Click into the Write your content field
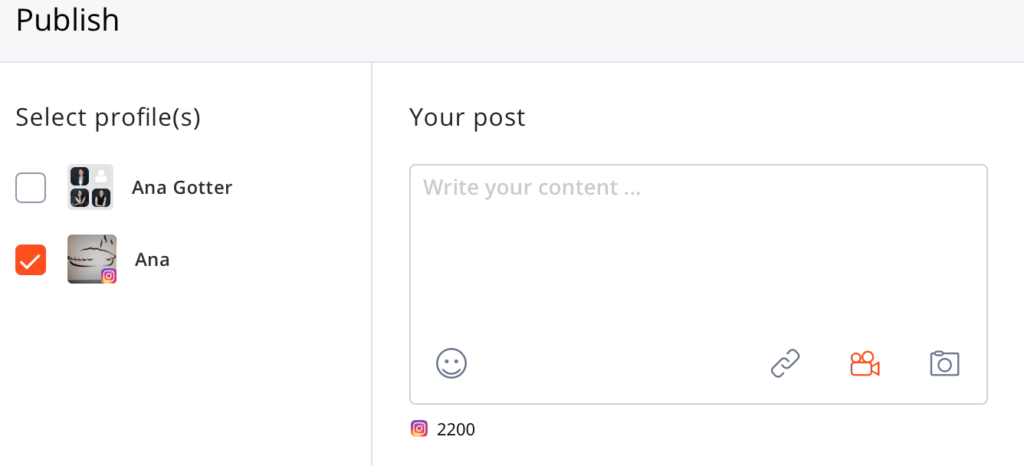1024x466 pixels. [698, 250]
